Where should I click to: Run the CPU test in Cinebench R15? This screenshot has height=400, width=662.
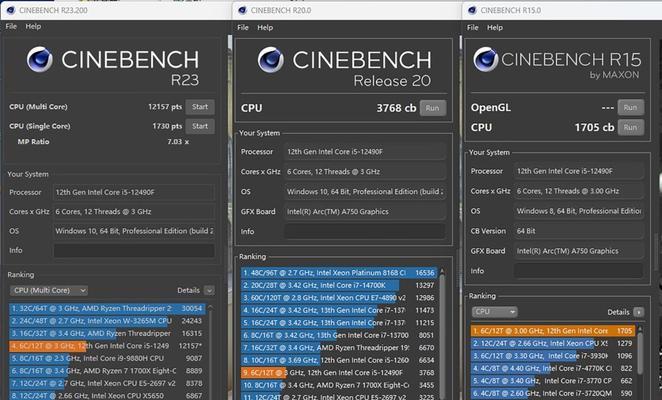pyautogui.click(x=630, y=127)
